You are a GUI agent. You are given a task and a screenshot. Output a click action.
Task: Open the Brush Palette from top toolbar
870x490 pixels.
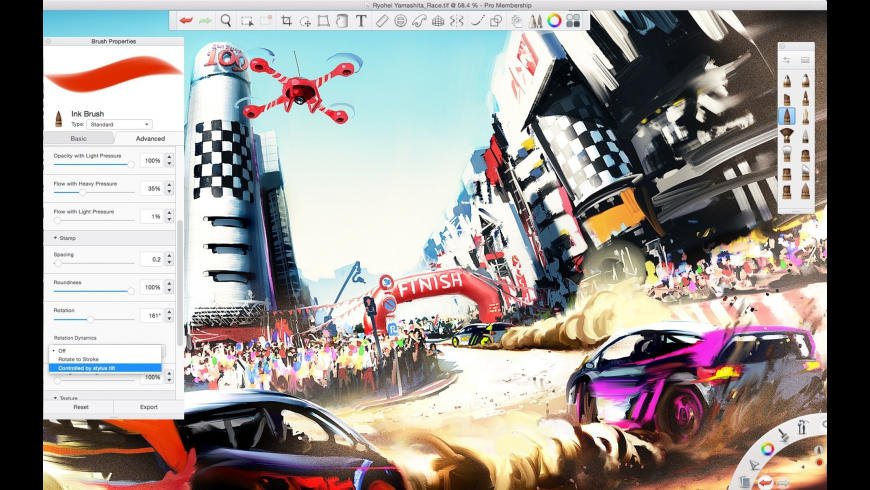535,21
